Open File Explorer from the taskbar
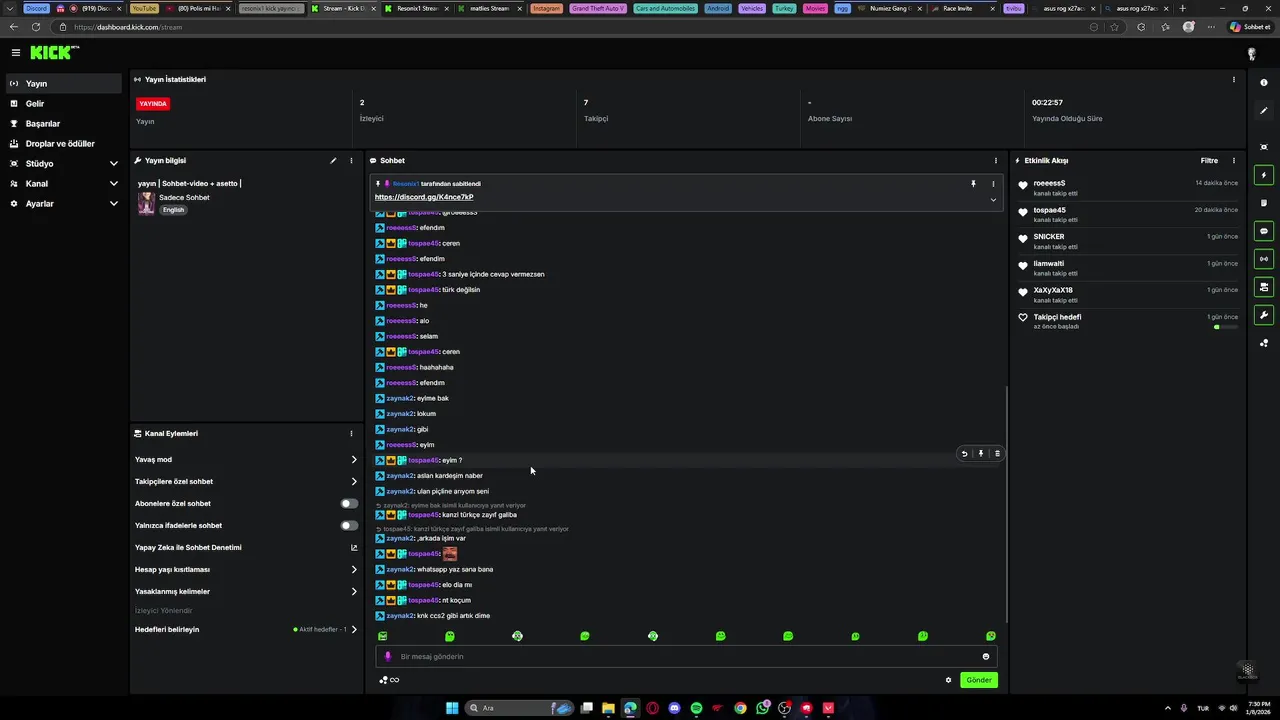This screenshot has width=1280, height=720. (x=608, y=708)
